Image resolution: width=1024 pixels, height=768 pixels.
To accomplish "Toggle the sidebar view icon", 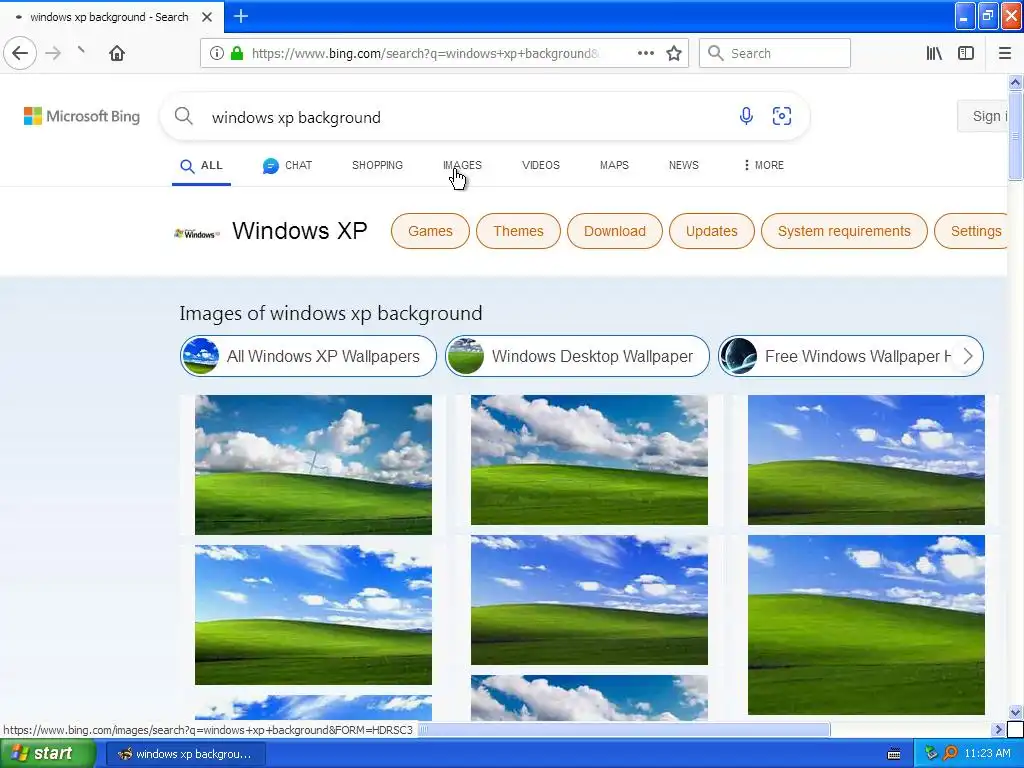I will [x=966, y=53].
